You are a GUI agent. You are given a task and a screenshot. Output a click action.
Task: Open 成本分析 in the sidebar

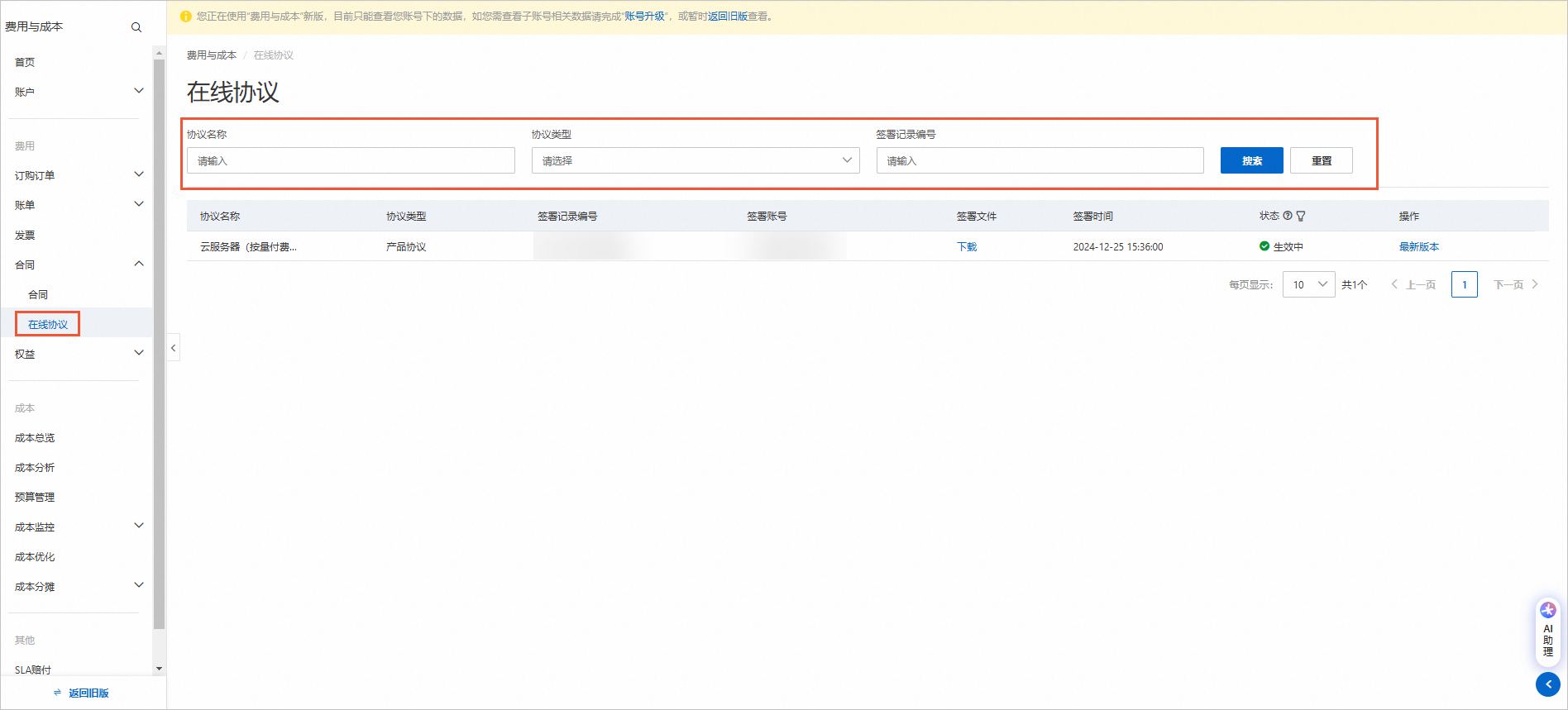(35, 468)
